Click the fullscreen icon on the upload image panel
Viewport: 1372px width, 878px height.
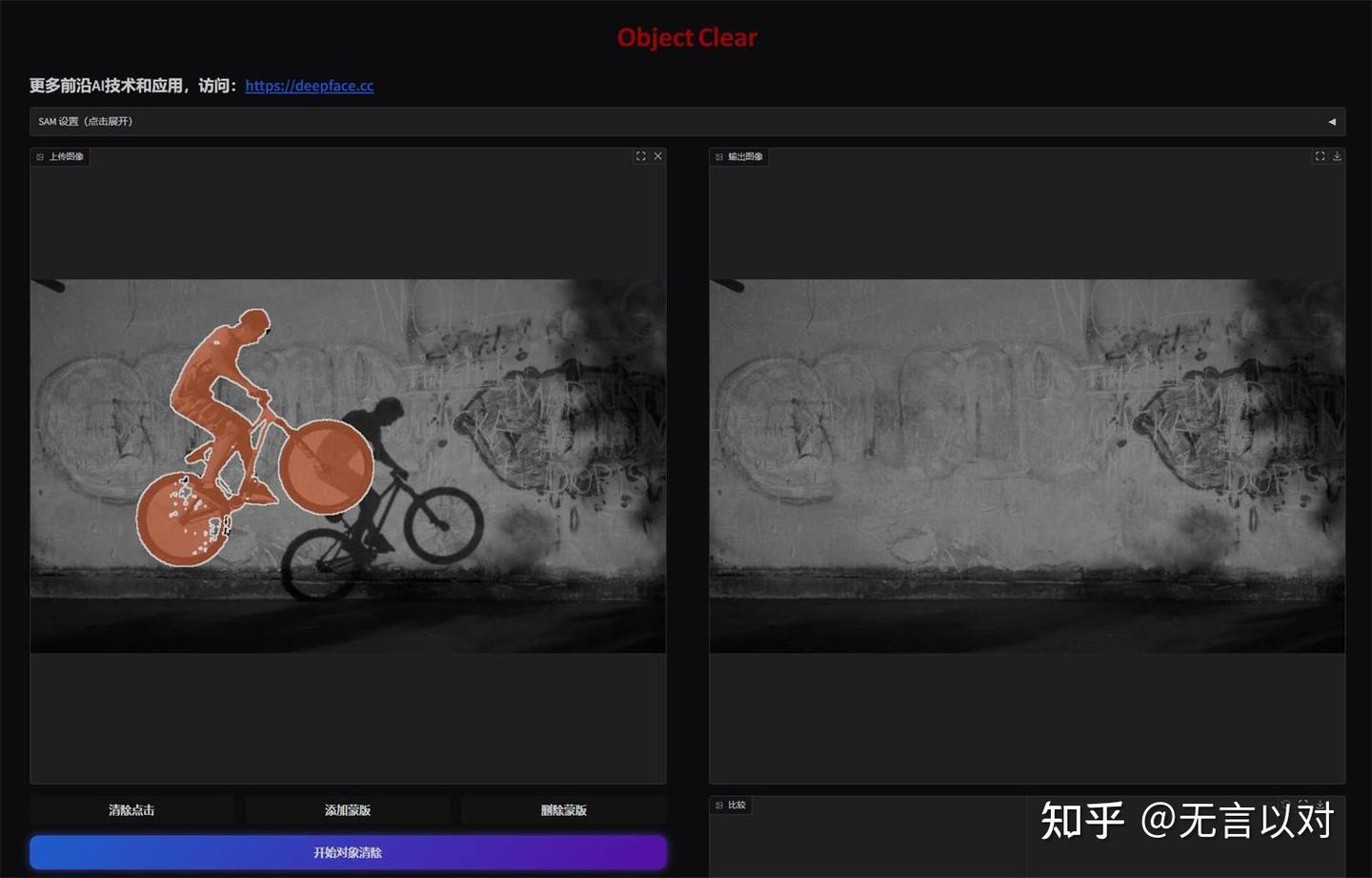click(x=640, y=155)
